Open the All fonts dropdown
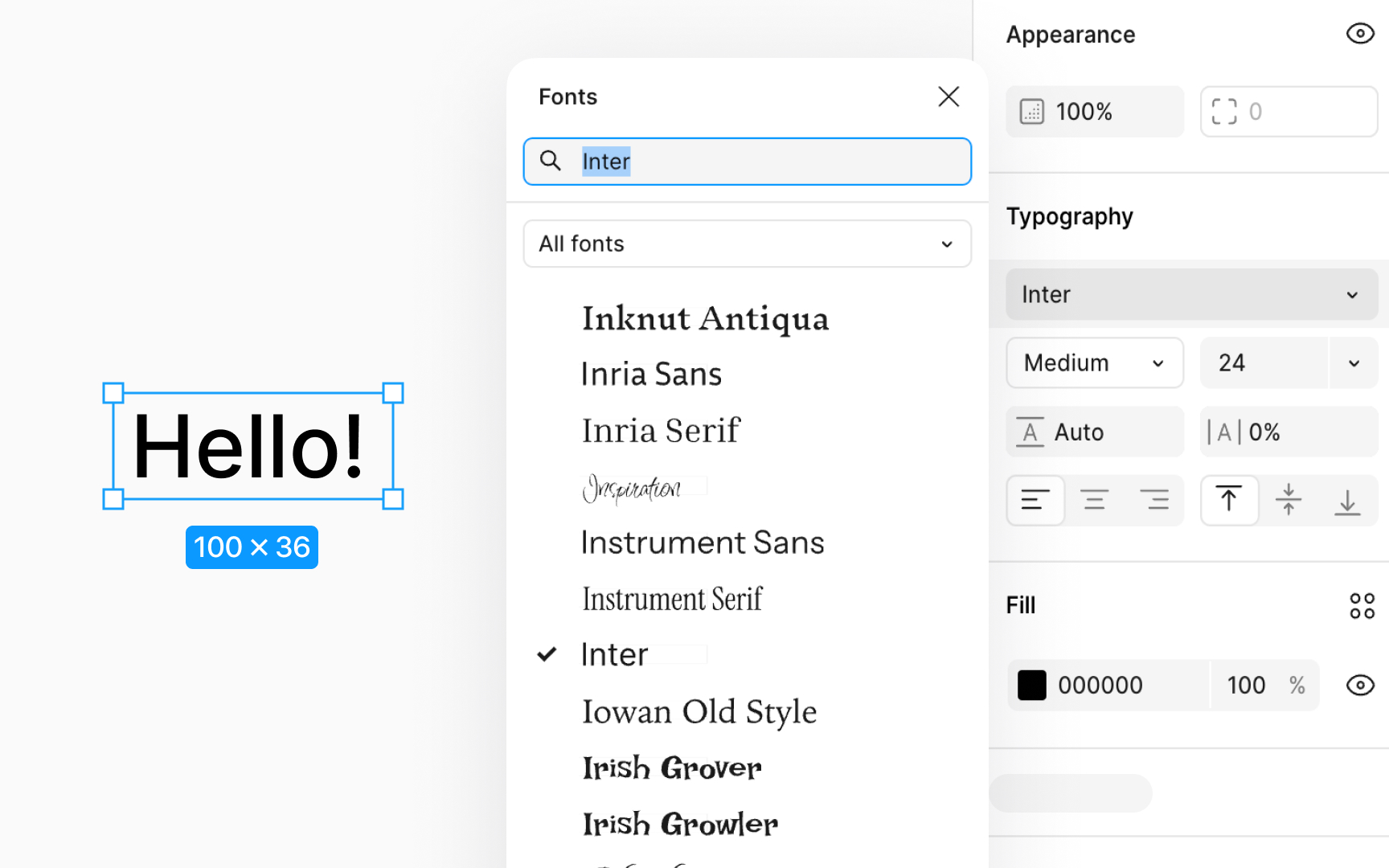Screen dimensions: 1389x868 pyautogui.click(x=747, y=244)
